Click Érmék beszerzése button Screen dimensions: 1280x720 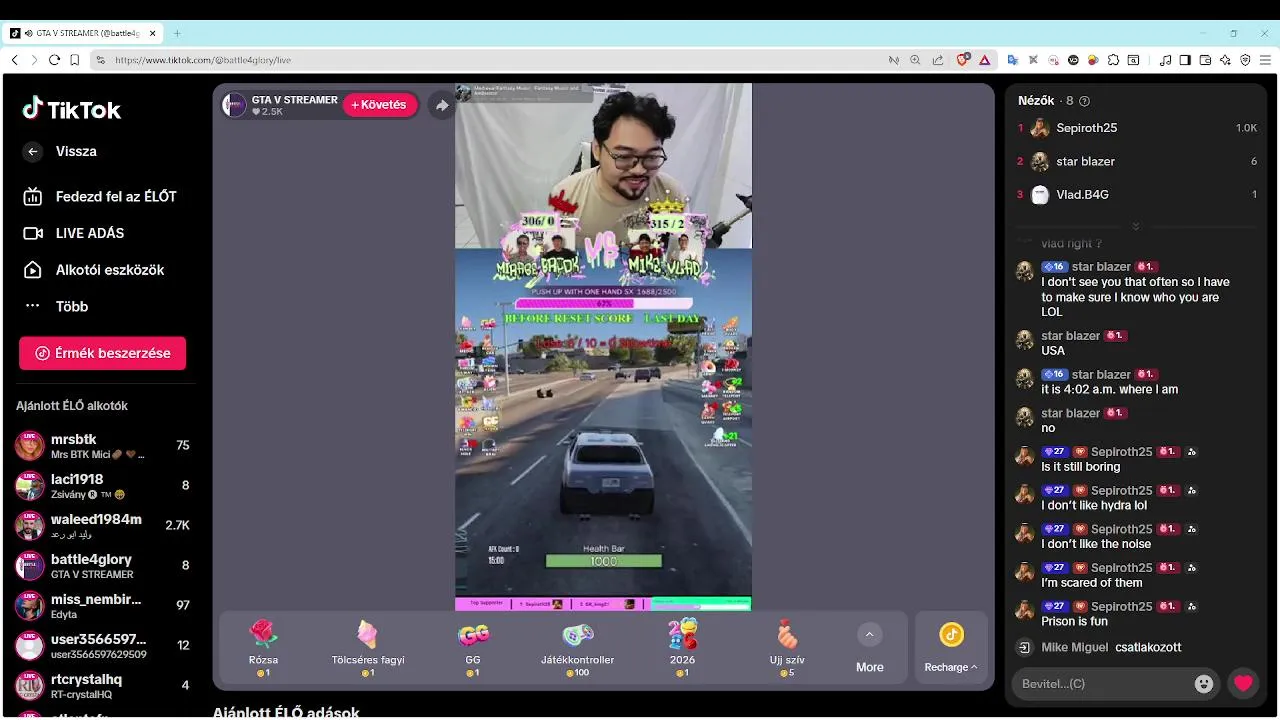pyautogui.click(x=102, y=353)
